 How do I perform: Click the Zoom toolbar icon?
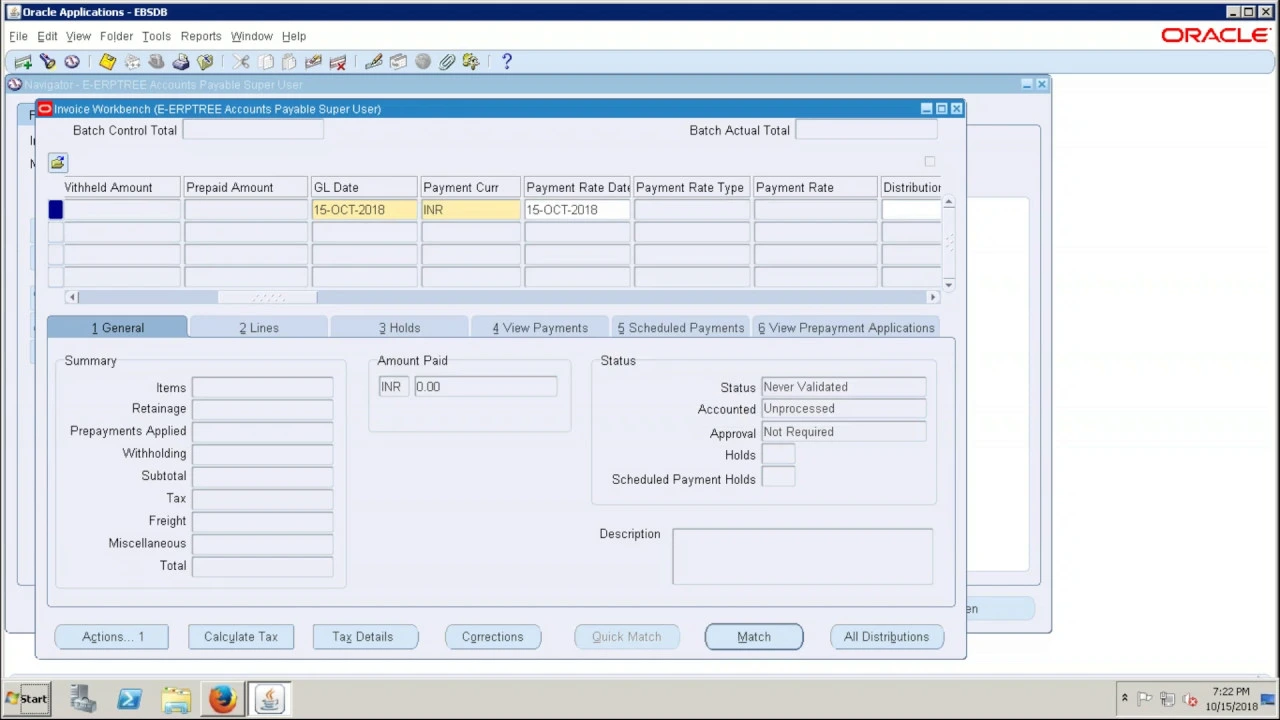click(398, 62)
